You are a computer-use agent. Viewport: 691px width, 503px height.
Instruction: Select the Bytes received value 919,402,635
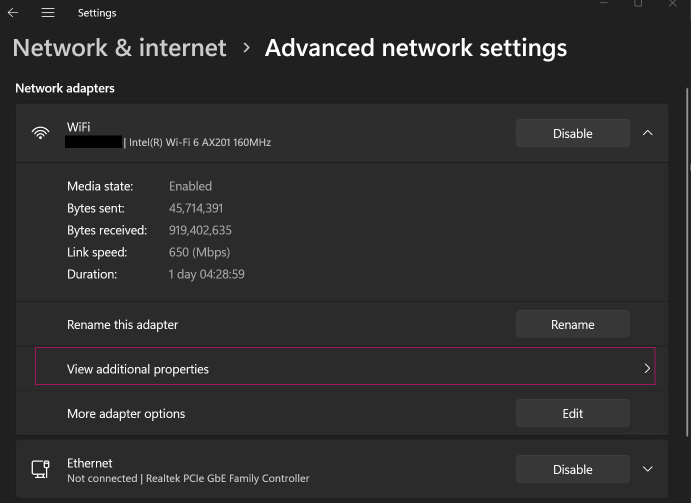tap(200, 230)
